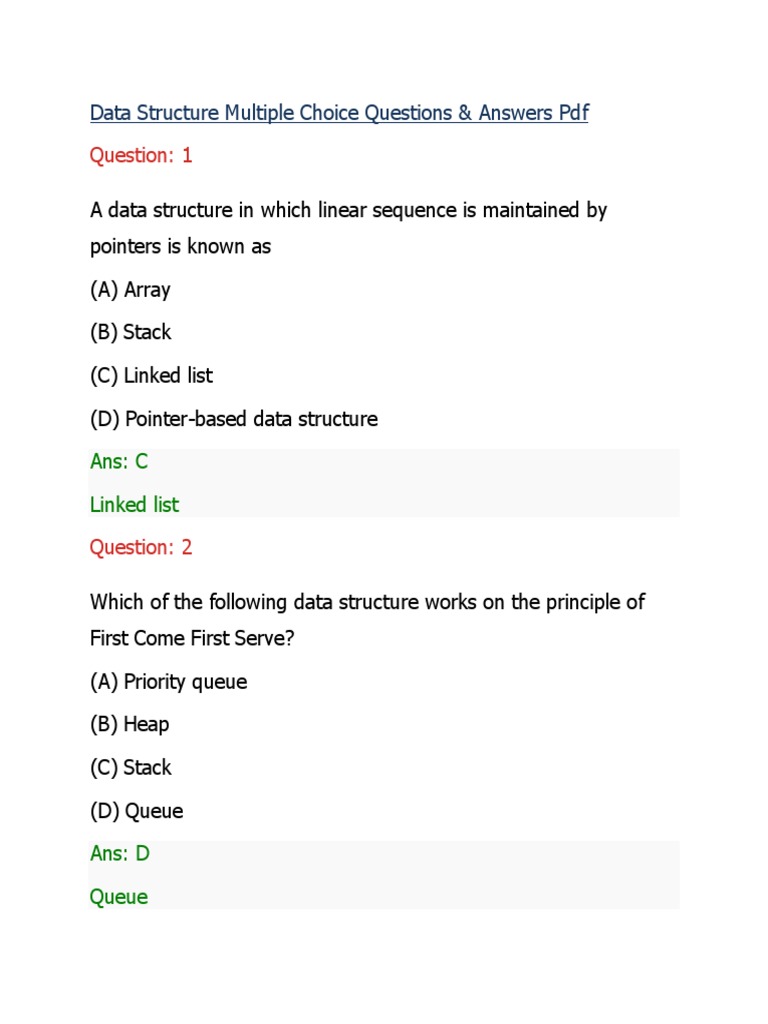Select option '(C) Linked list'
768x1024 pixels.
[x=151, y=376]
